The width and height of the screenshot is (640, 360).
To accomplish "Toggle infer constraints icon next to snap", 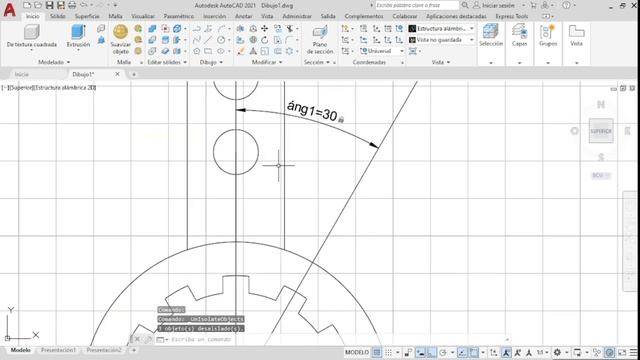I will tap(408, 352).
